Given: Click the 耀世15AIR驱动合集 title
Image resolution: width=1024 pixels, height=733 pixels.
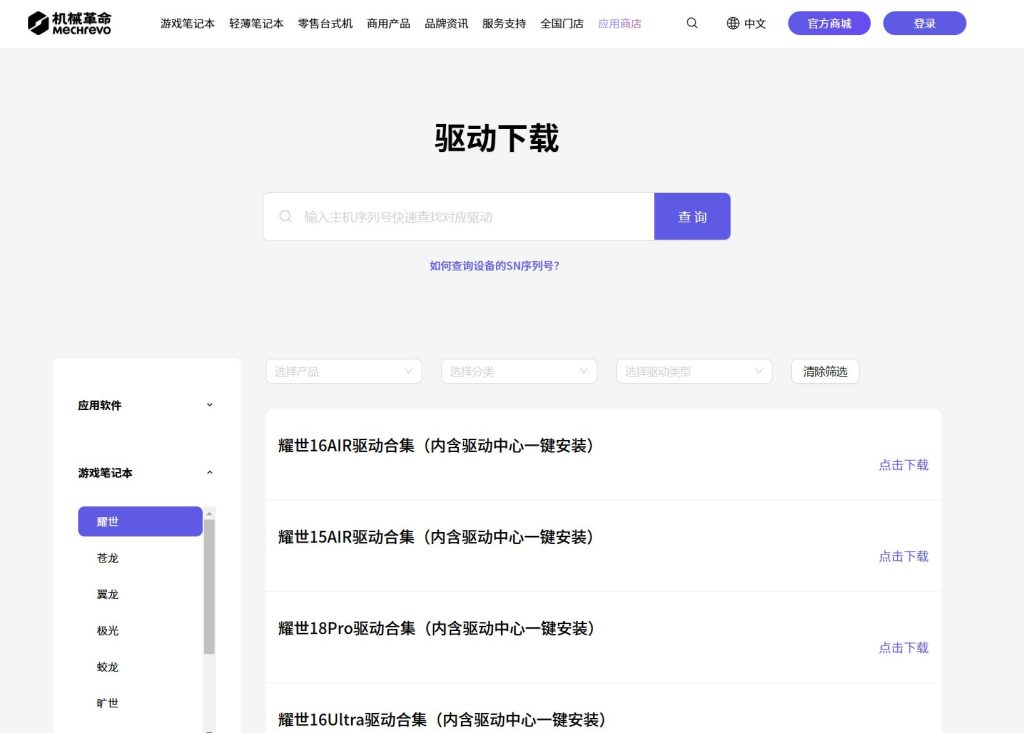Looking at the screenshot, I should [x=436, y=537].
